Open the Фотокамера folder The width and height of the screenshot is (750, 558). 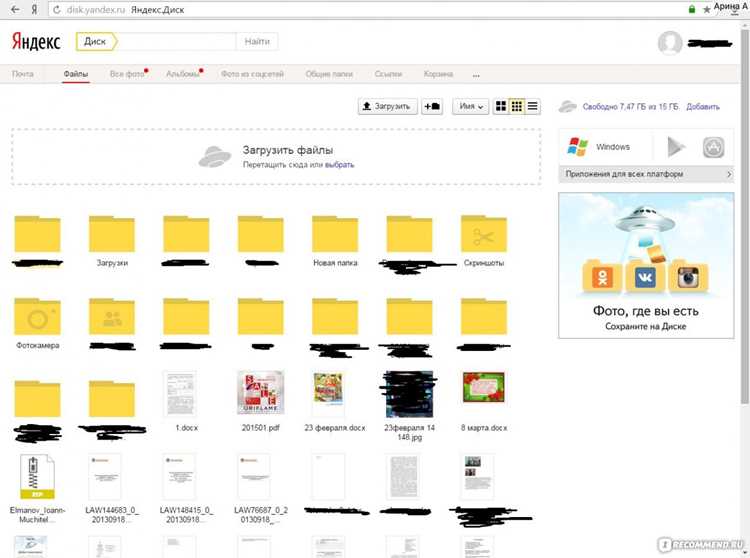click(37, 317)
